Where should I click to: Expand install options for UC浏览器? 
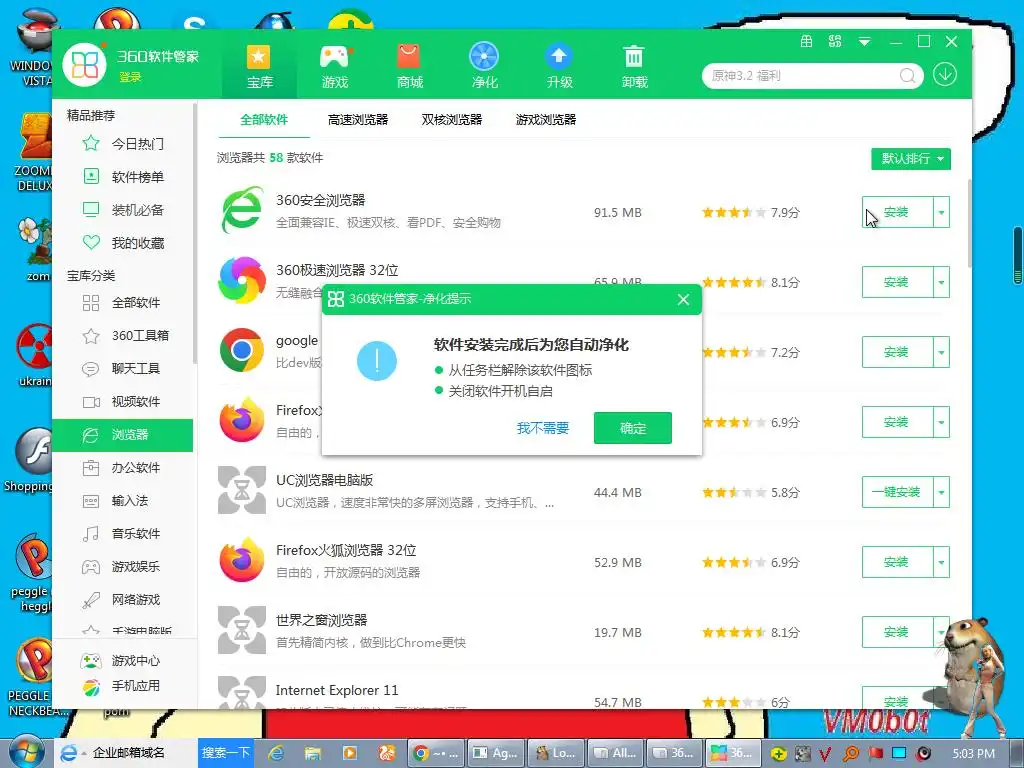(941, 492)
